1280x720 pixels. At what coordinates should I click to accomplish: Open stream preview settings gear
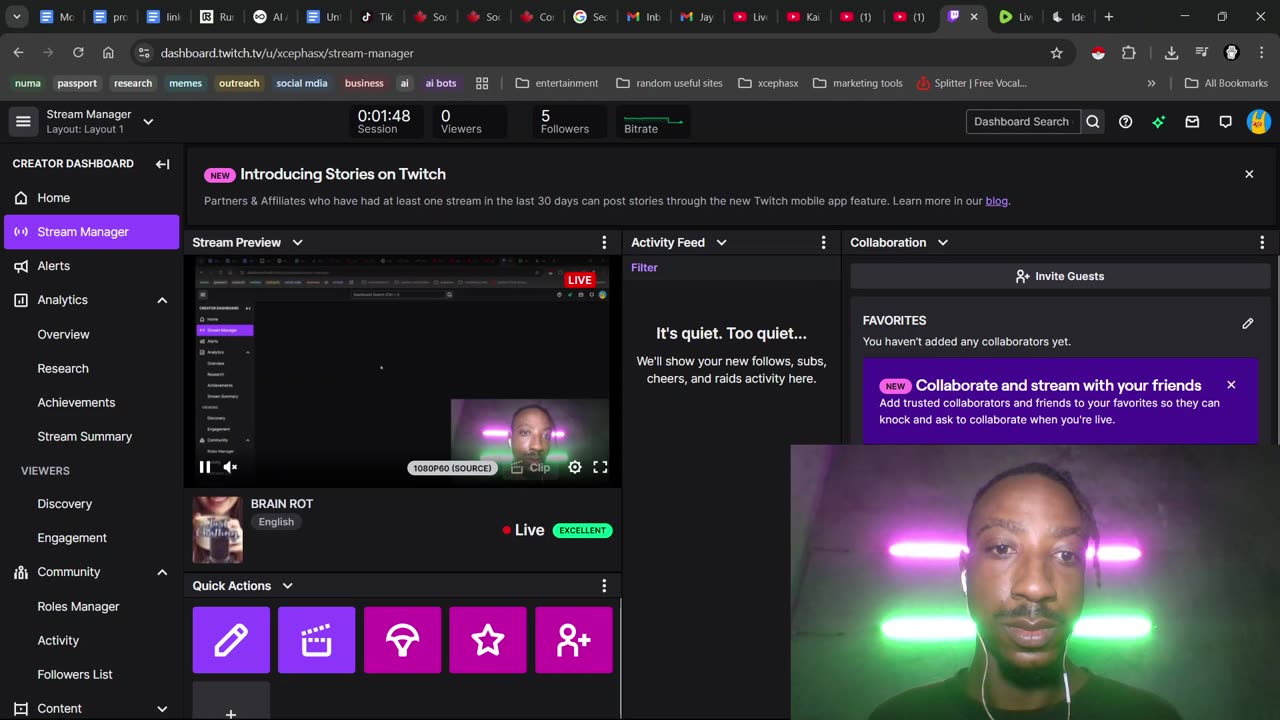575,467
